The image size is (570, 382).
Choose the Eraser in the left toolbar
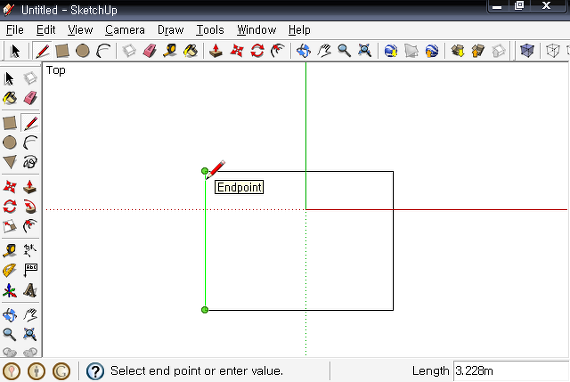[x=30, y=98]
